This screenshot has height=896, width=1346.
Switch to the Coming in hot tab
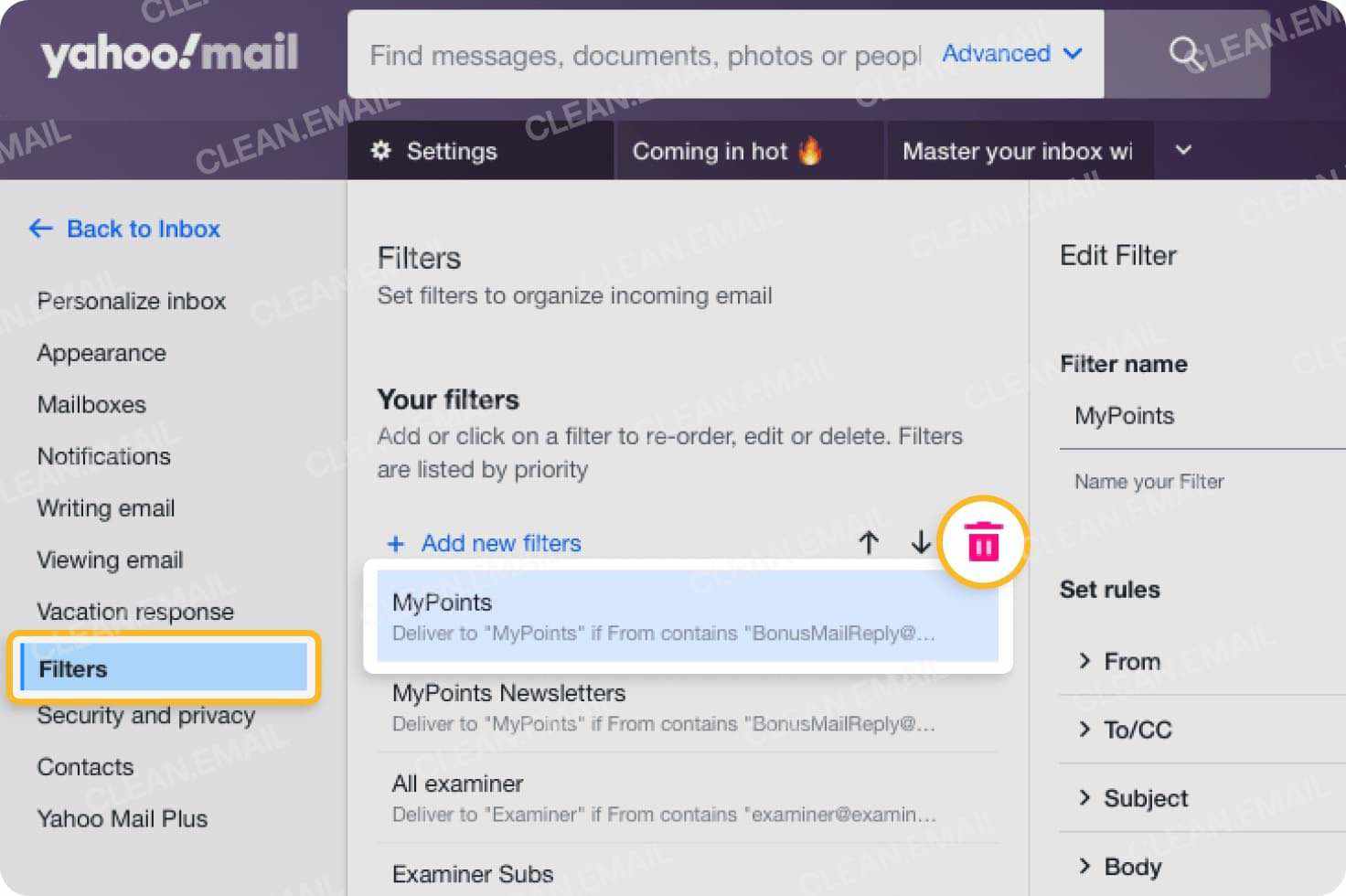(729, 151)
